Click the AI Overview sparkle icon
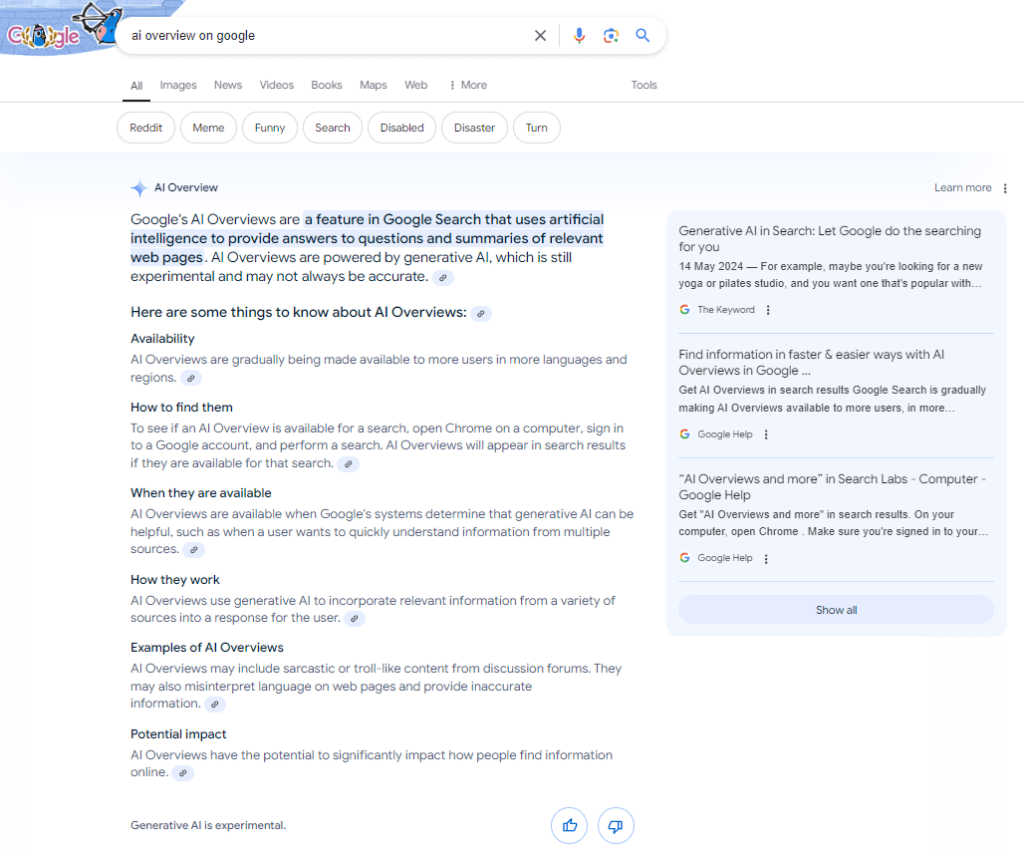1024x856 pixels. (x=139, y=188)
